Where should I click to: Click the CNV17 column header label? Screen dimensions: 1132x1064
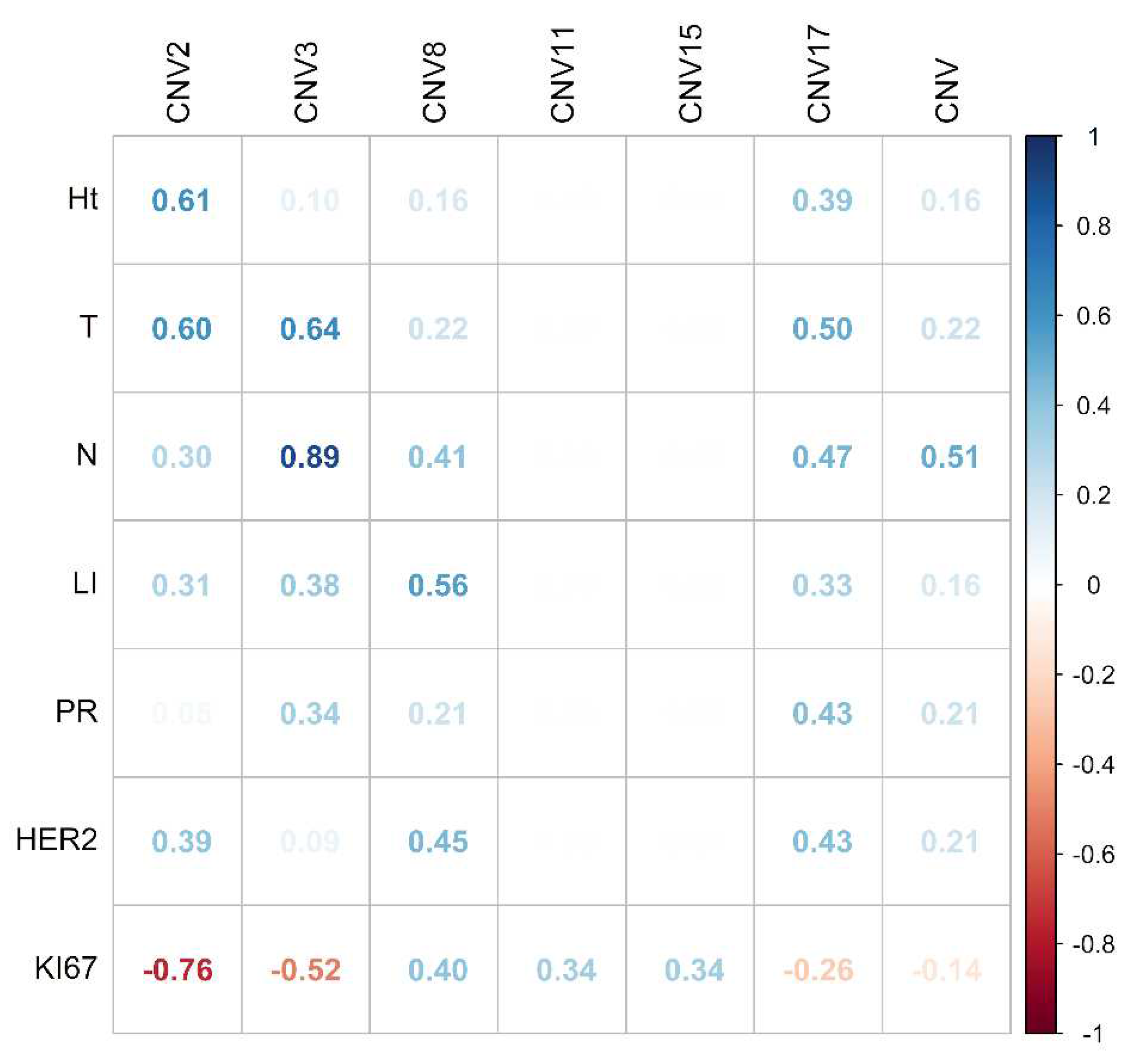tap(819, 74)
